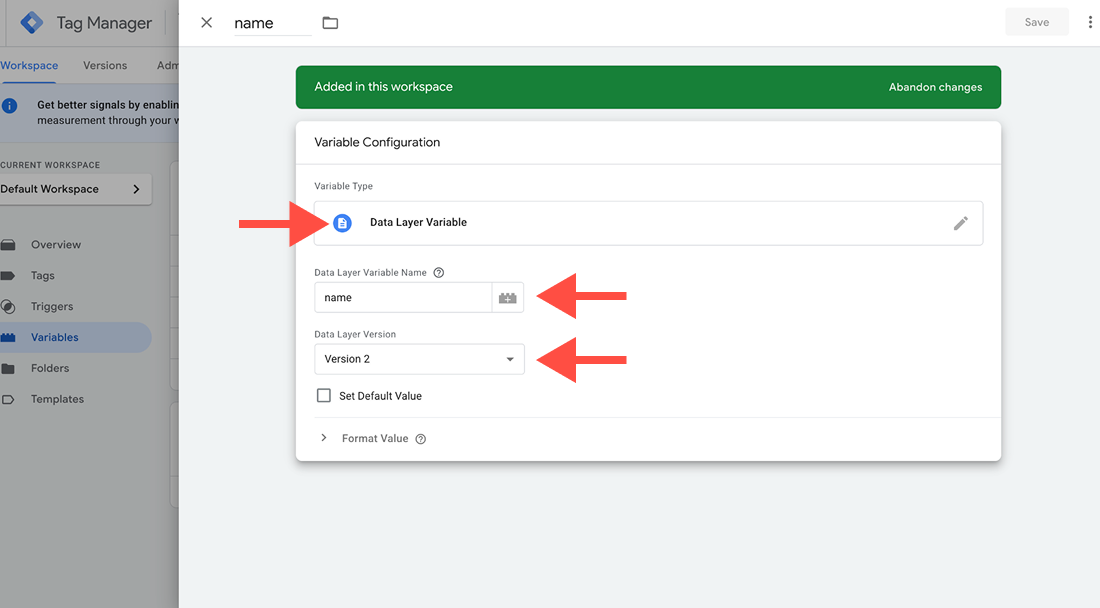Edit variable type with pencil icon

[960, 223]
